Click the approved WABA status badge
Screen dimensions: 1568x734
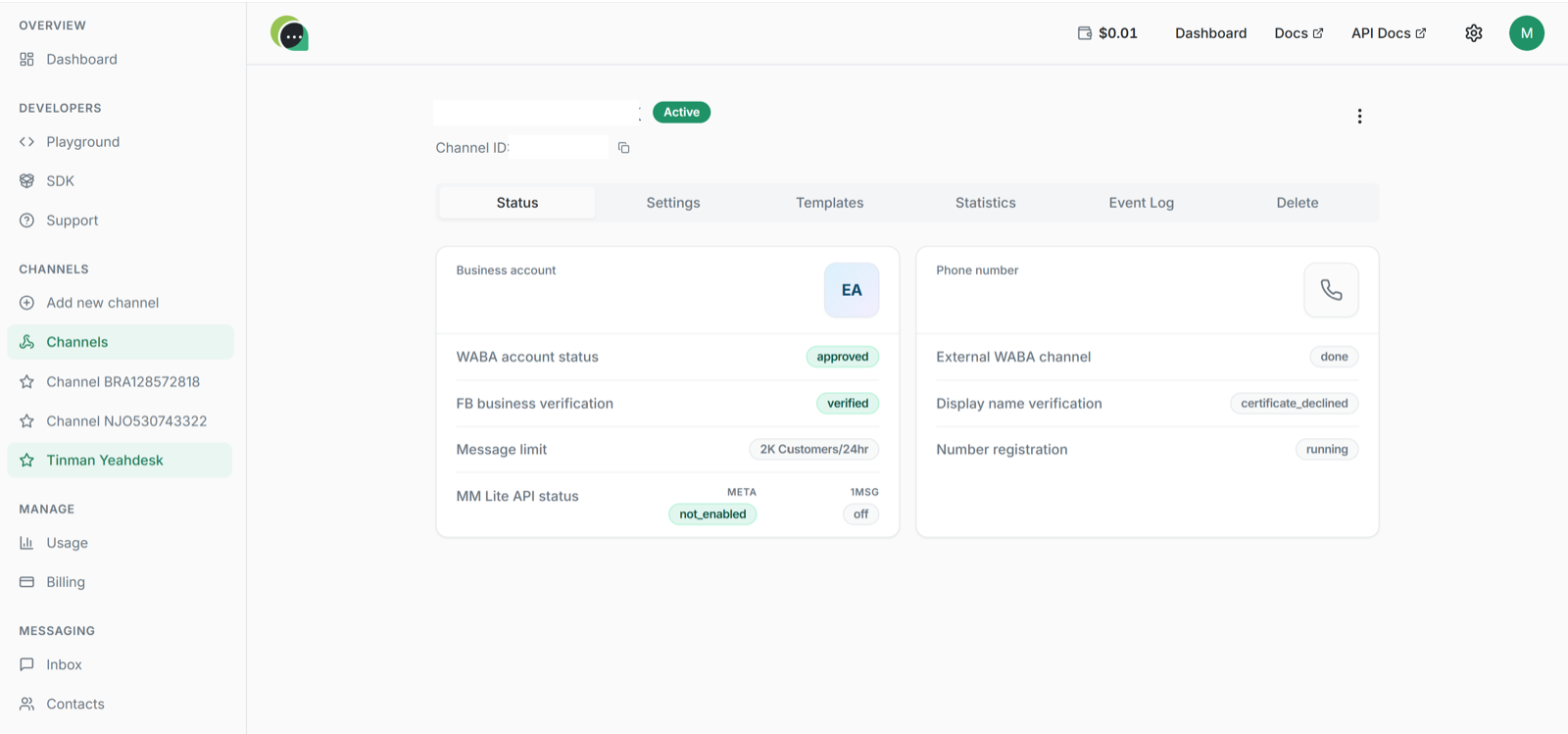tap(843, 357)
